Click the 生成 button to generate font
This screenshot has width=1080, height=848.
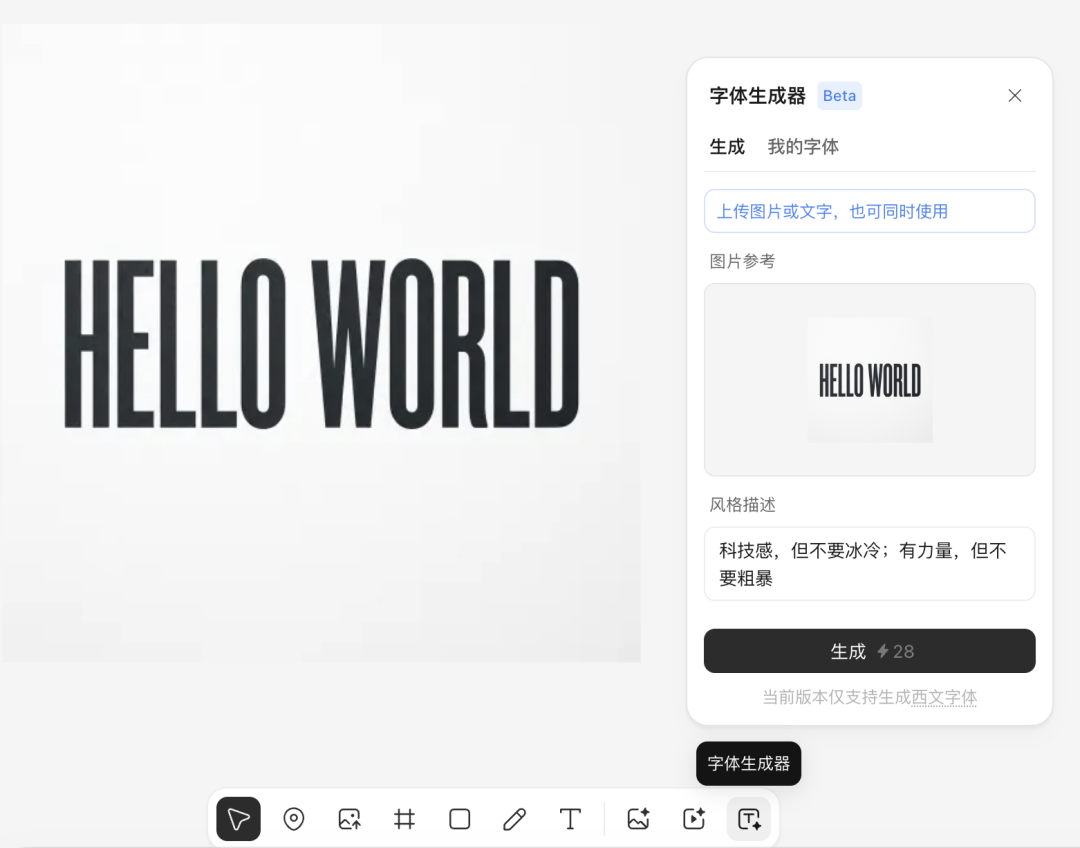pyautogui.click(x=869, y=651)
